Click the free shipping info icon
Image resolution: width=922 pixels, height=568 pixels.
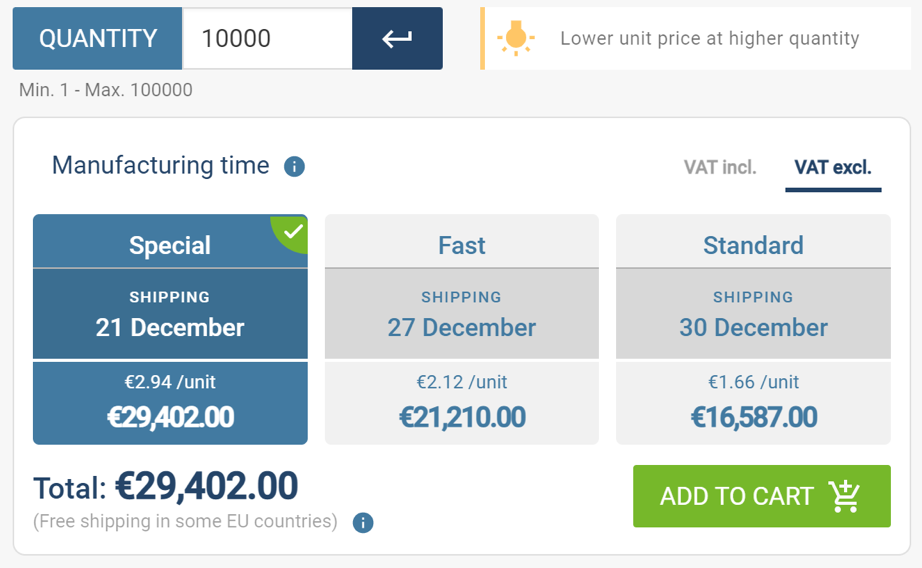pyautogui.click(x=363, y=522)
